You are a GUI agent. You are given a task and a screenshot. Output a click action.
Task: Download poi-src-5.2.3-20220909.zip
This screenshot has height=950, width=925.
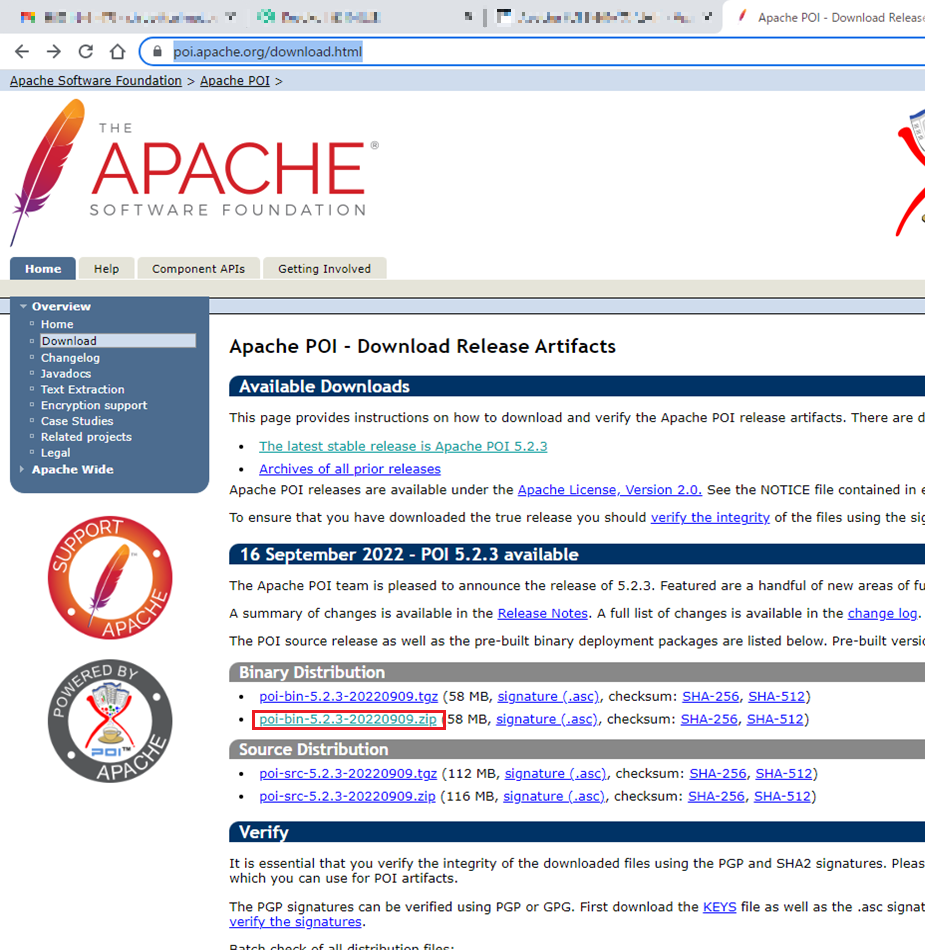point(347,796)
